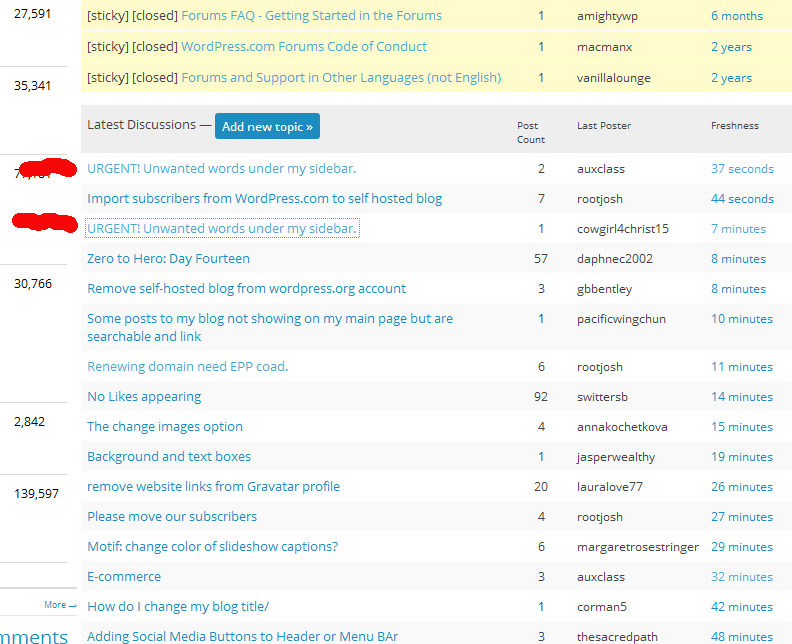Open Please move our subscribers topic
Image resolution: width=792 pixels, height=644 pixels.
(x=172, y=516)
